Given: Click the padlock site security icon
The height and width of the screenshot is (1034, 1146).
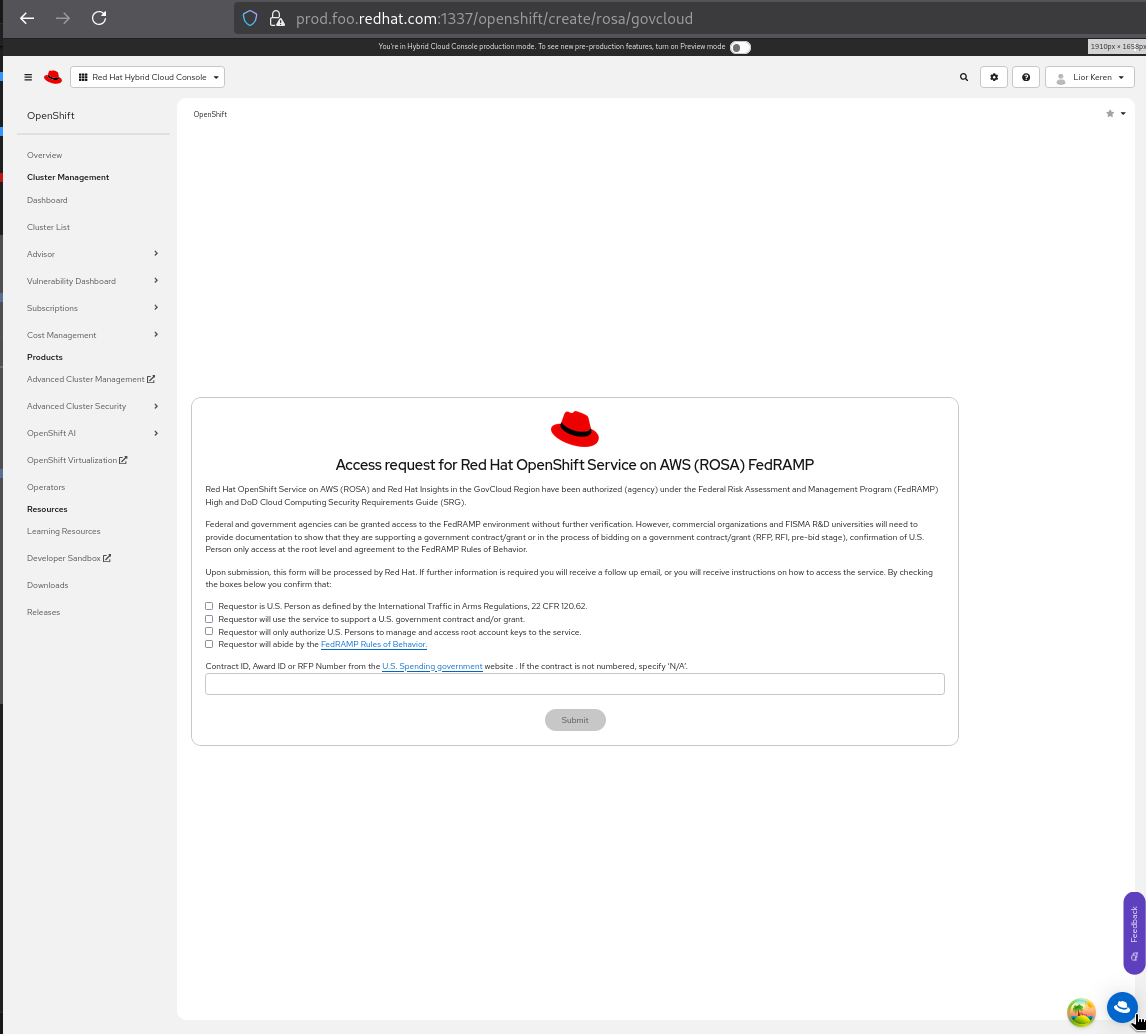Looking at the screenshot, I should pyautogui.click(x=277, y=18).
